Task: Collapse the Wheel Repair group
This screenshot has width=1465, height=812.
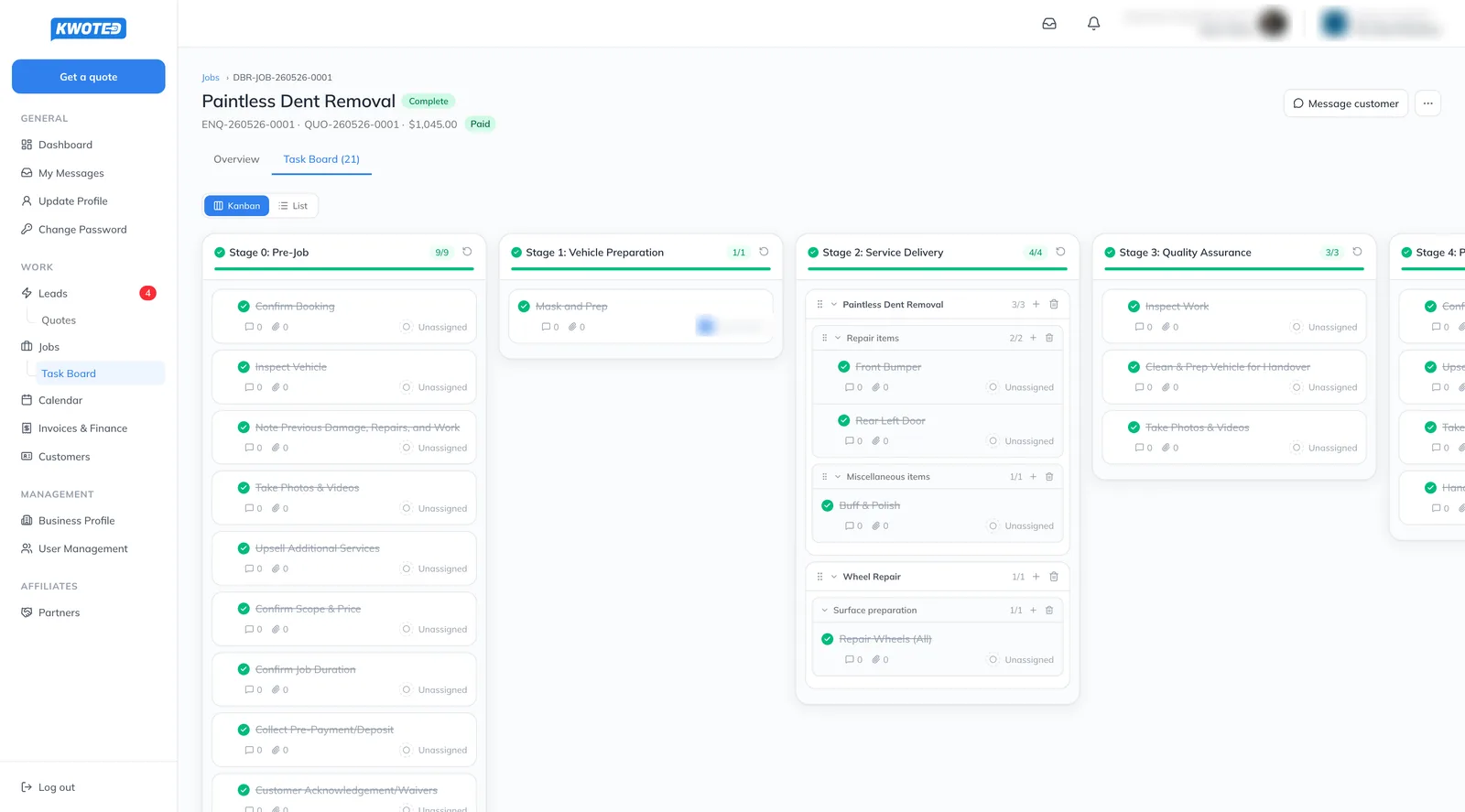Action: coord(834,577)
